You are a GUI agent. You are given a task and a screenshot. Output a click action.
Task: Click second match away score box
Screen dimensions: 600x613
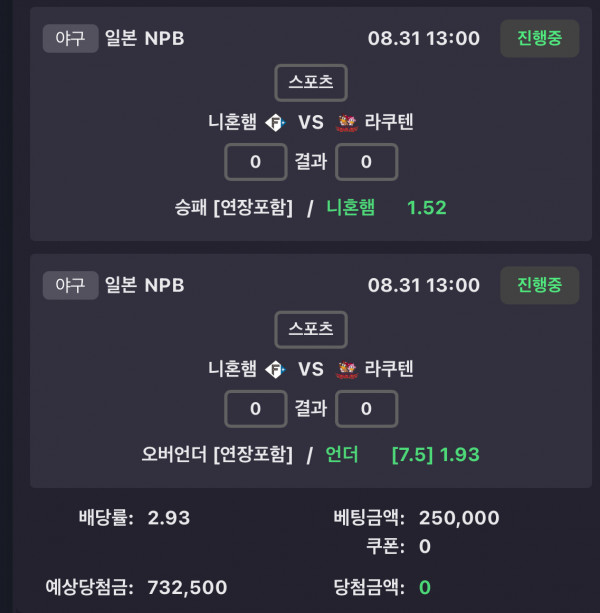coord(366,409)
